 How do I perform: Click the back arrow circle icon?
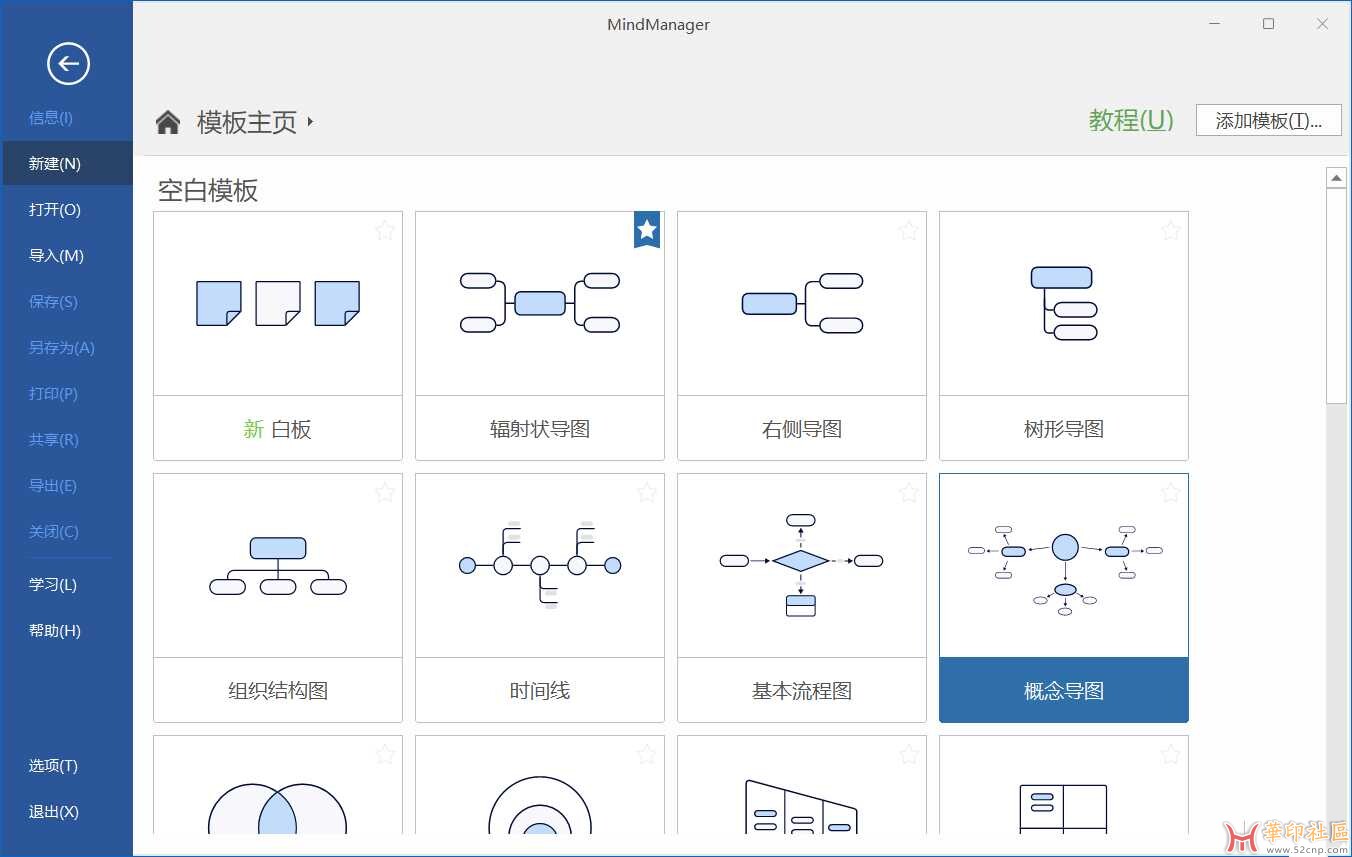point(68,64)
